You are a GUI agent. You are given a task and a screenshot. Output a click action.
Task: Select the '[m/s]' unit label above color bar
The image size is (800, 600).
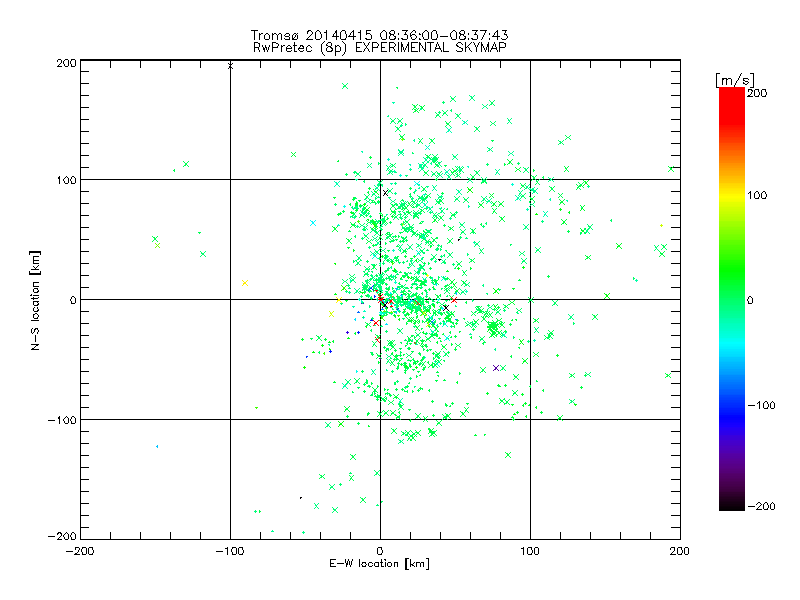click(x=734, y=80)
